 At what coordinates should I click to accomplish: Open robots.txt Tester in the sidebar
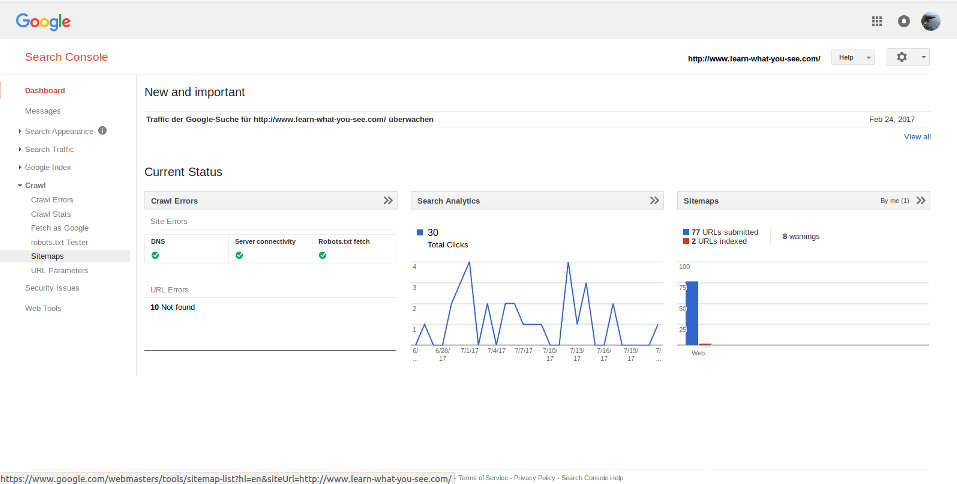click(x=59, y=242)
